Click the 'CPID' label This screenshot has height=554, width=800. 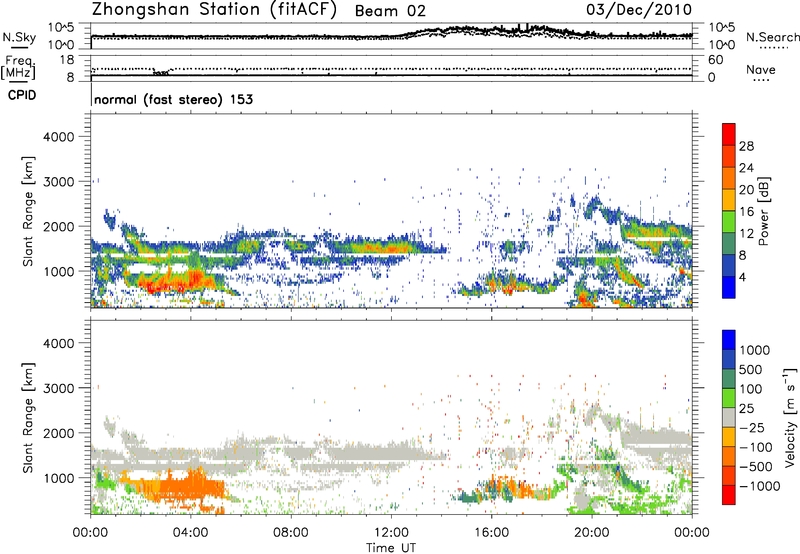[22, 95]
